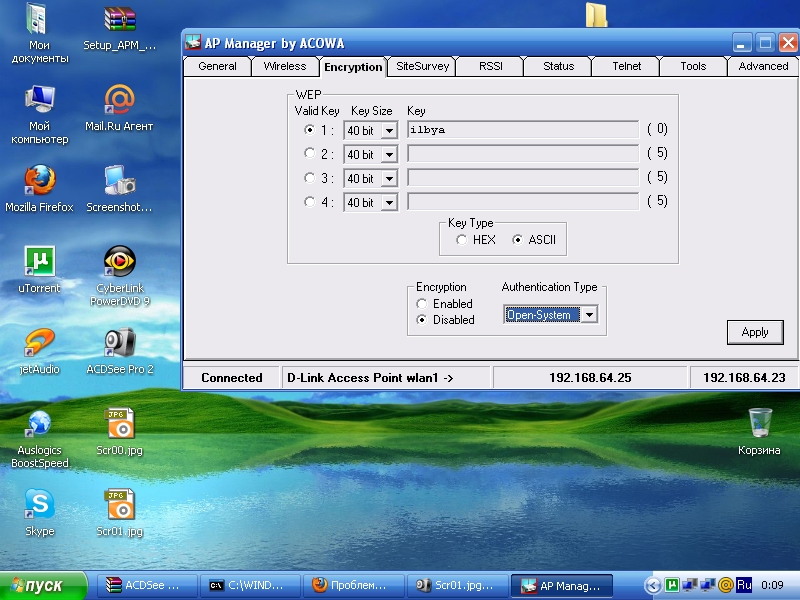Launch Auslogics BoostSpeed desktop icon
Screen dimensions: 800x600
click(40, 425)
